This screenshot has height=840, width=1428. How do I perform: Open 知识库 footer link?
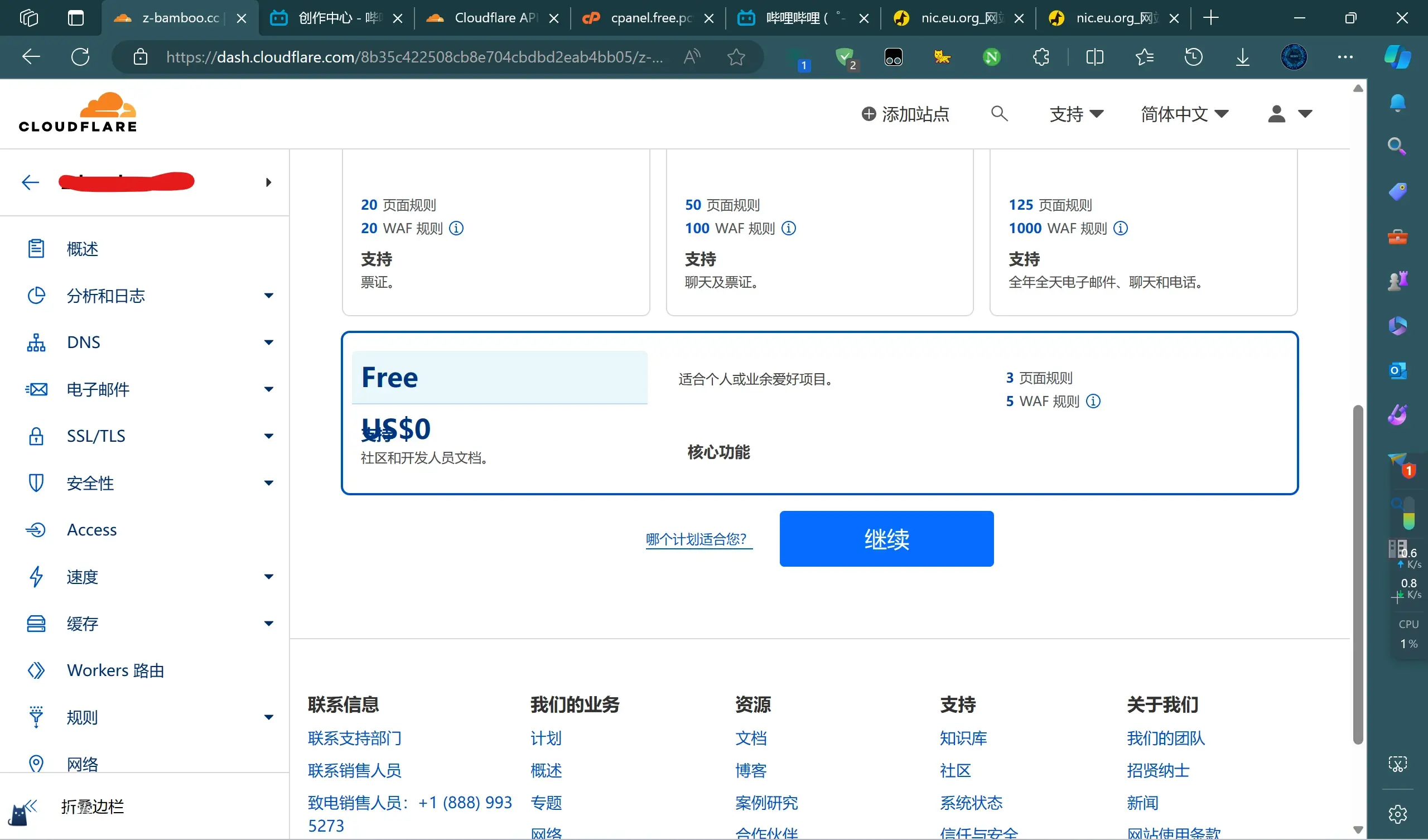click(963, 738)
